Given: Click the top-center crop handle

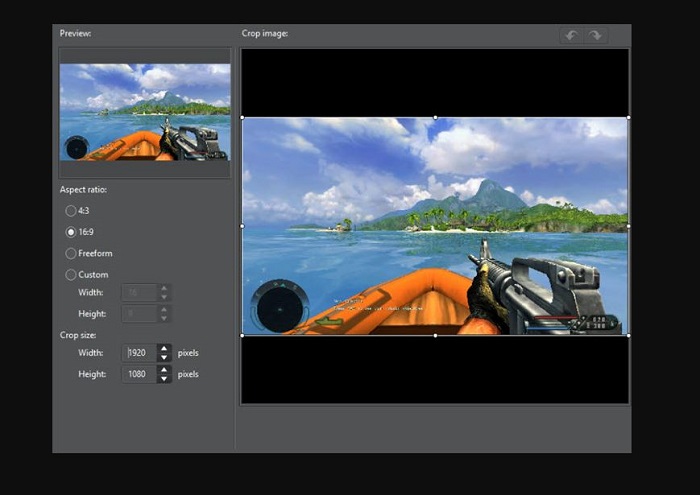Looking at the screenshot, I should pyautogui.click(x=435, y=117).
